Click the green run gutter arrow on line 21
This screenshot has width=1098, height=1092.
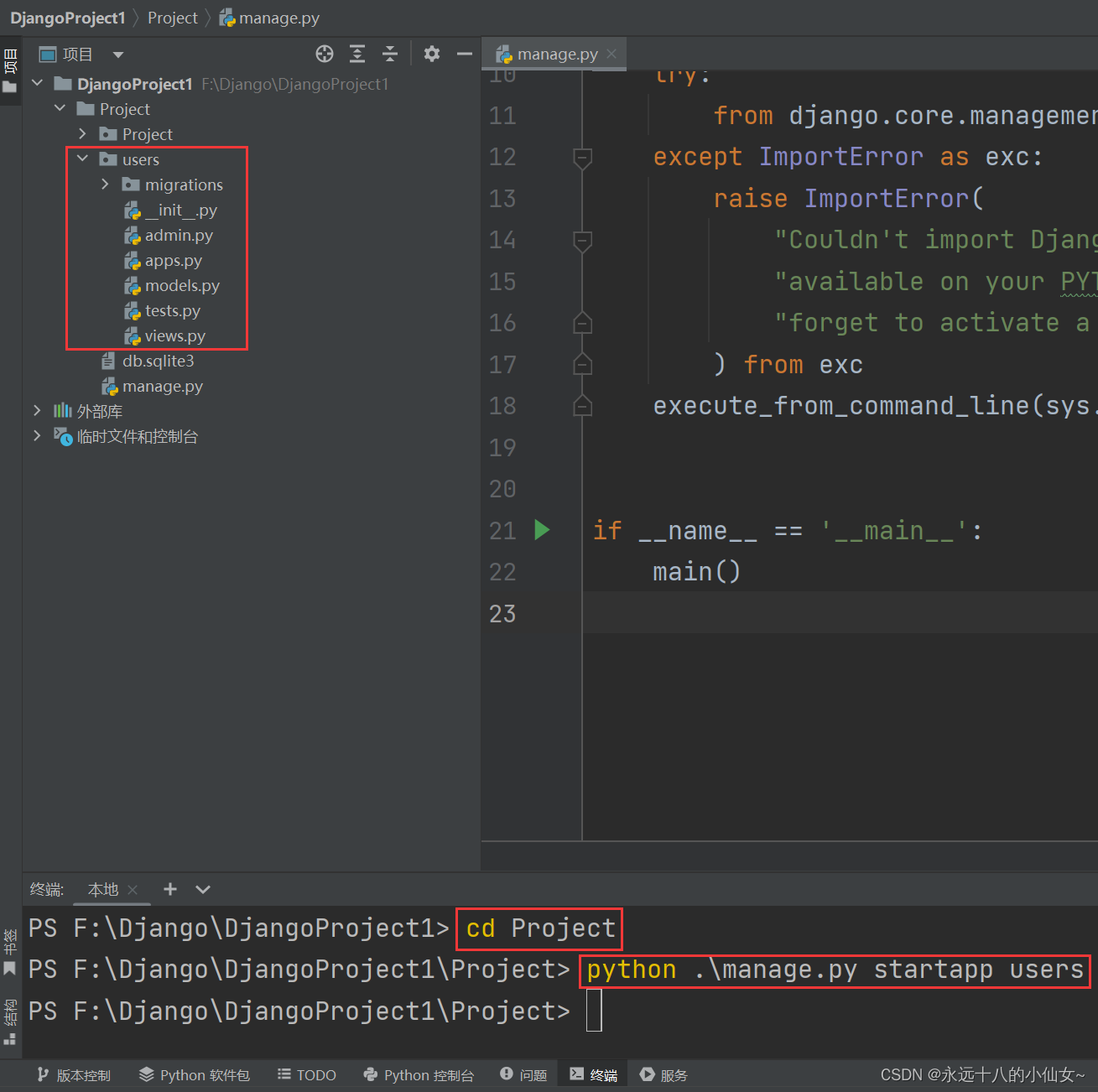(542, 530)
